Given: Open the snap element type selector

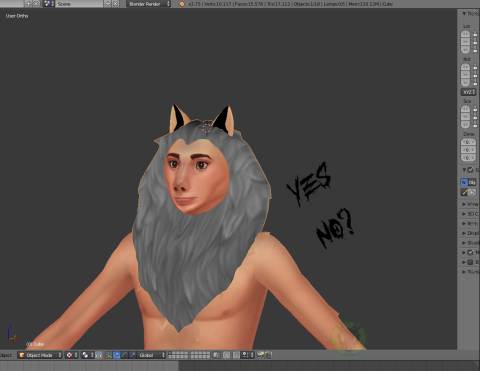Looking at the screenshot, I should (247, 355).
